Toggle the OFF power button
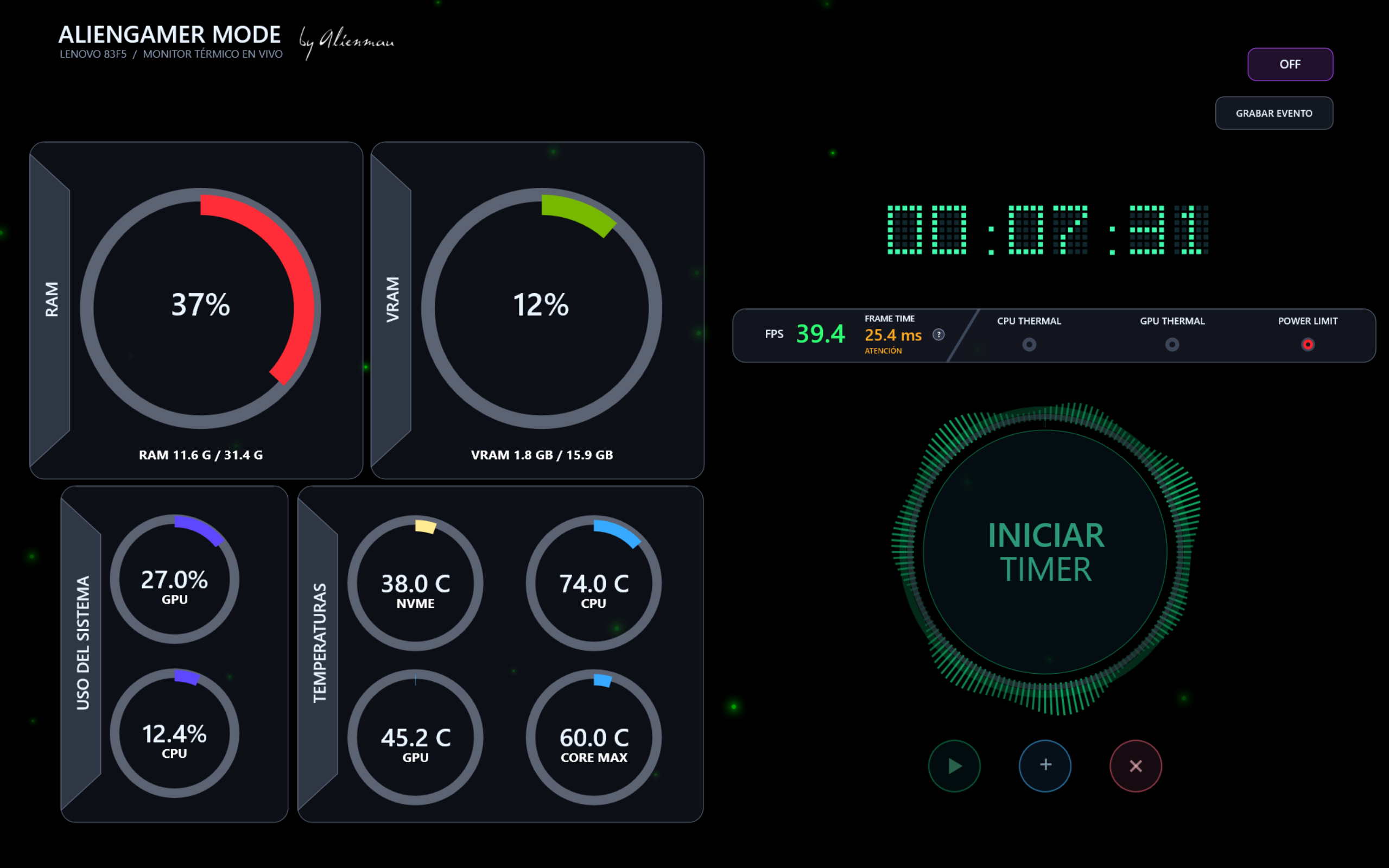This screenshot has height=868, width=1389. (1290, 64)
